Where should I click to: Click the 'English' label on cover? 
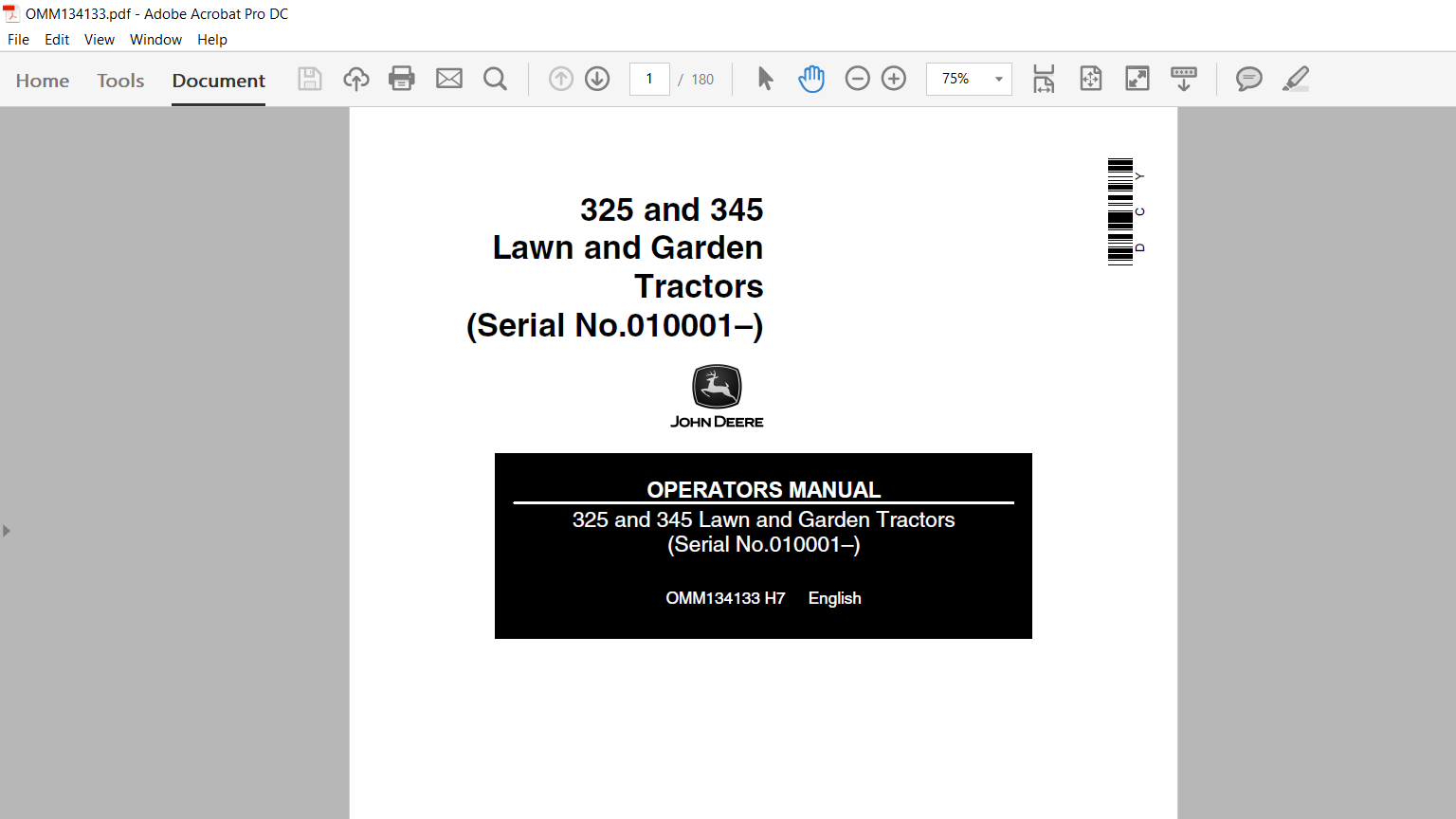(834, 598)
